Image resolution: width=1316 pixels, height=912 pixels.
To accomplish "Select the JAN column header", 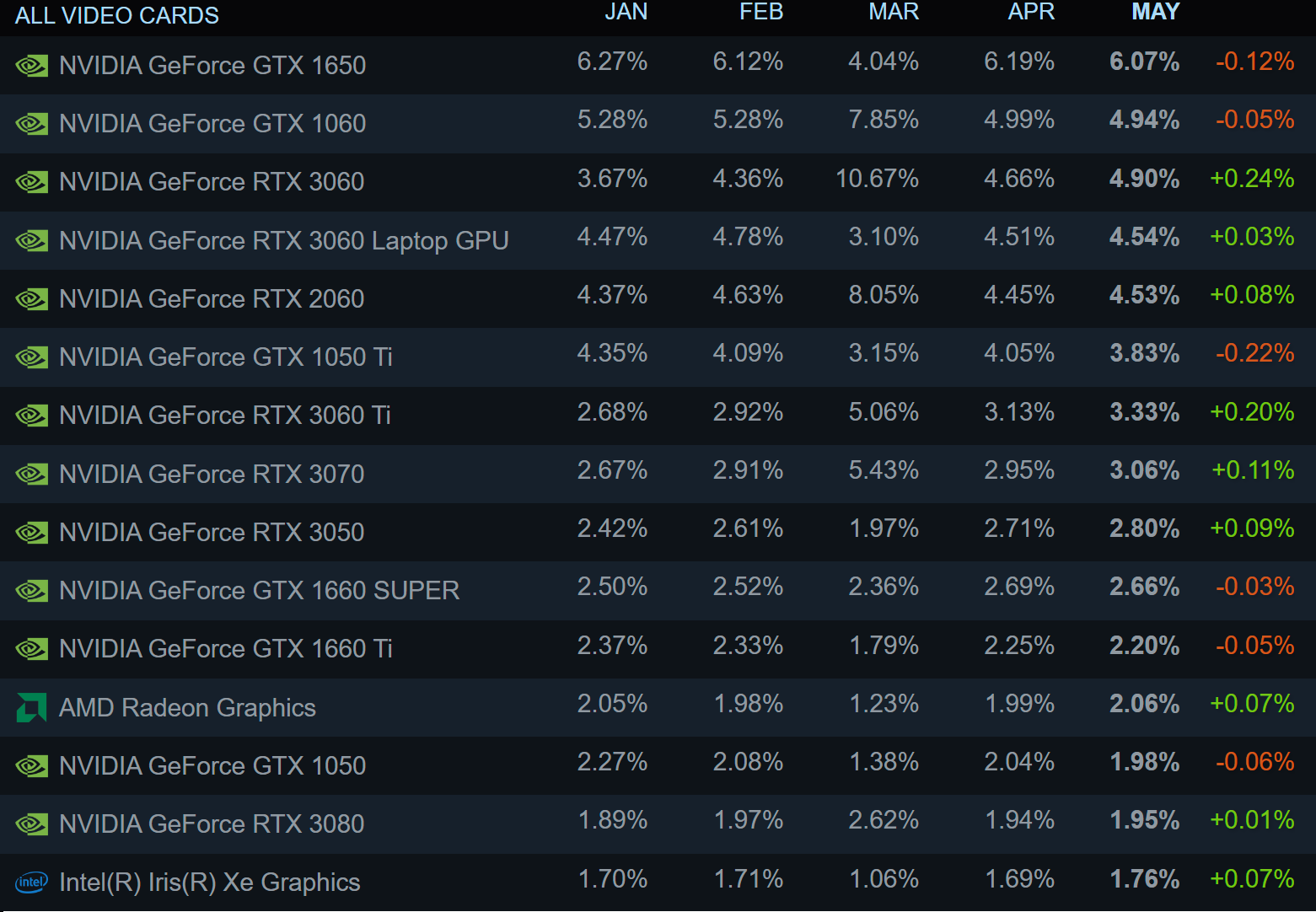I will click(626, 12).
